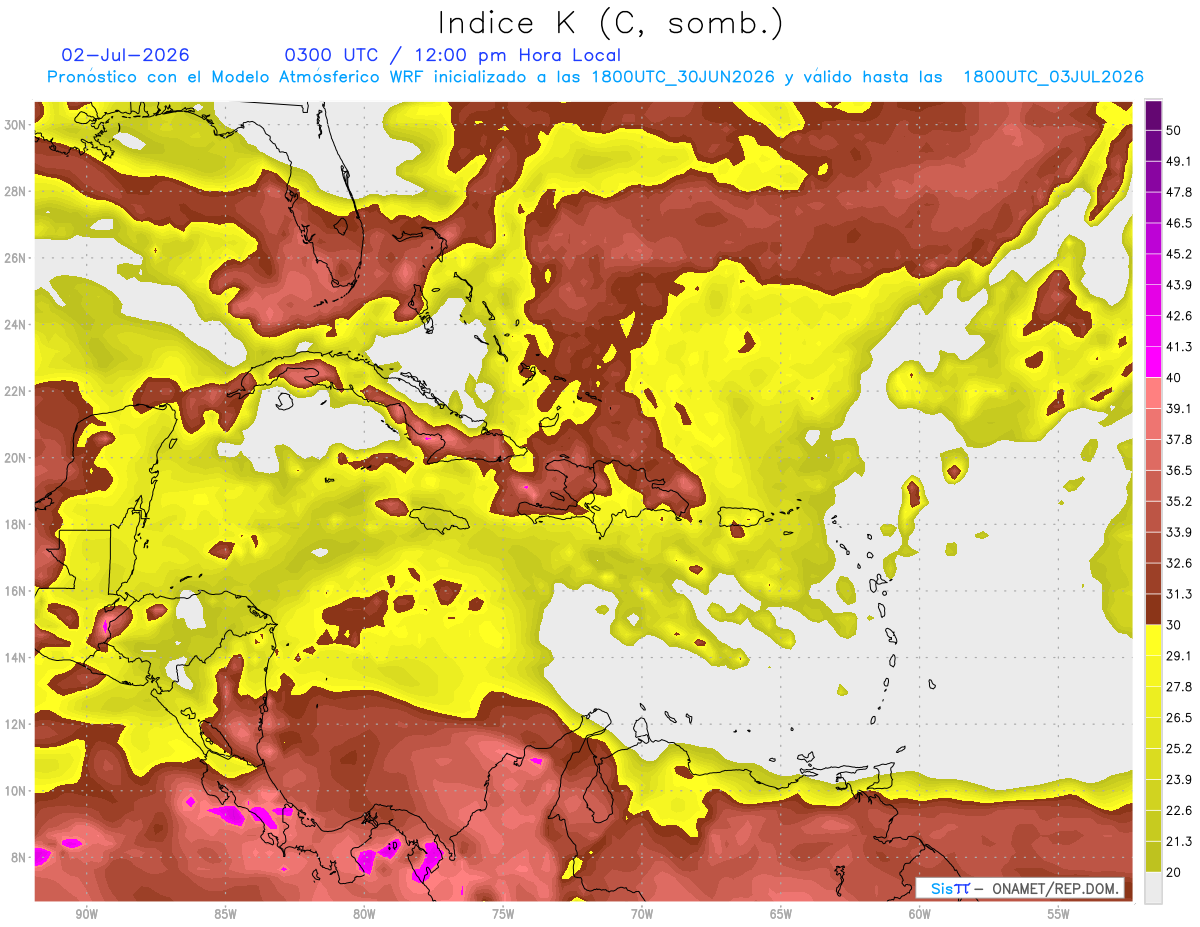
Task: Click the "30N" latitude label
Action: (x=15, y=125)
